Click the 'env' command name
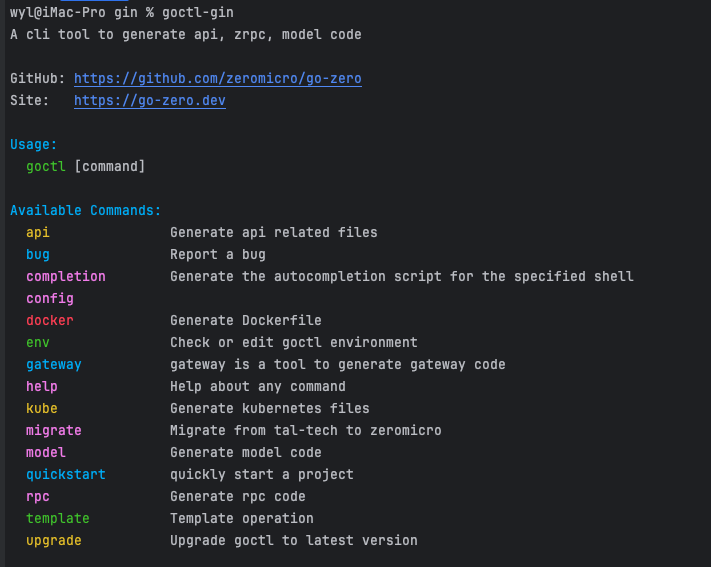 (x=38, y=342)
